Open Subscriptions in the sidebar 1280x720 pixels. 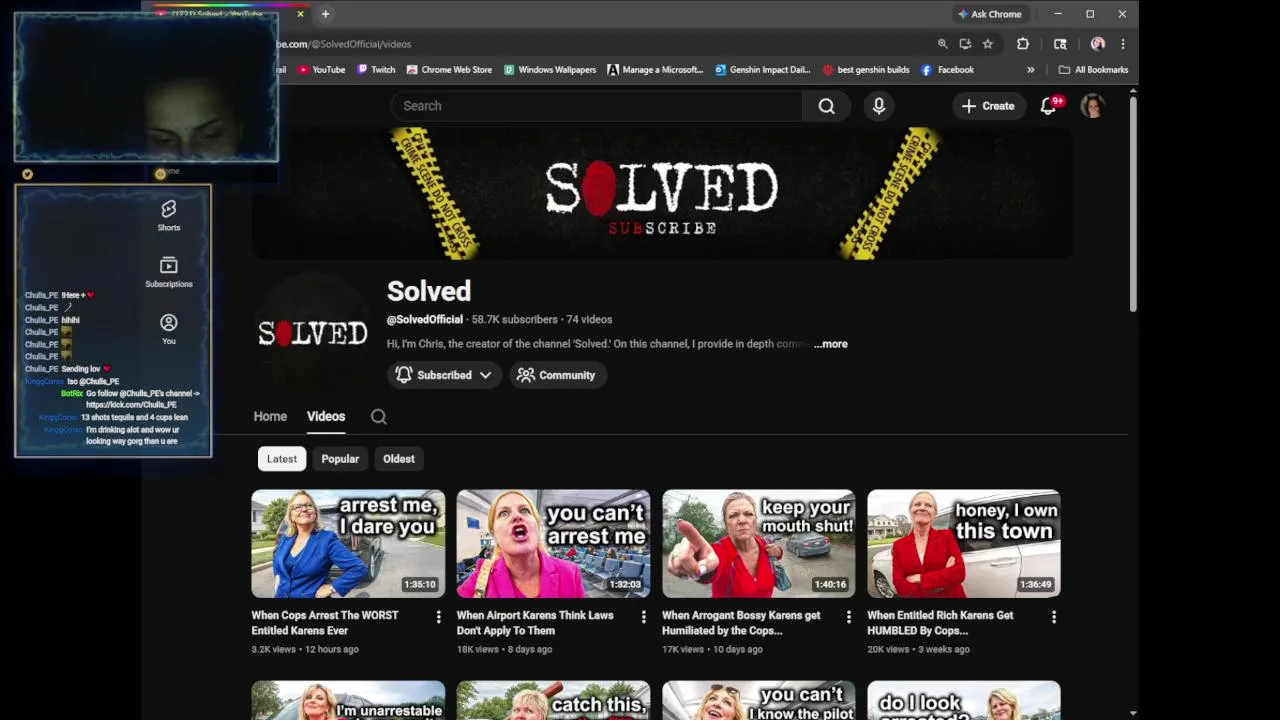[x=169, y=272]
